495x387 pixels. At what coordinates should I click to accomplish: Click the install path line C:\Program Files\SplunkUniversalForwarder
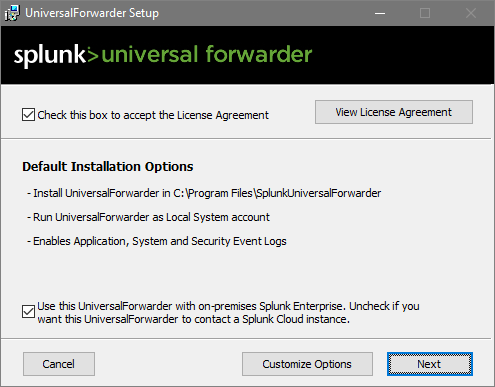click(x=204, y=193)
